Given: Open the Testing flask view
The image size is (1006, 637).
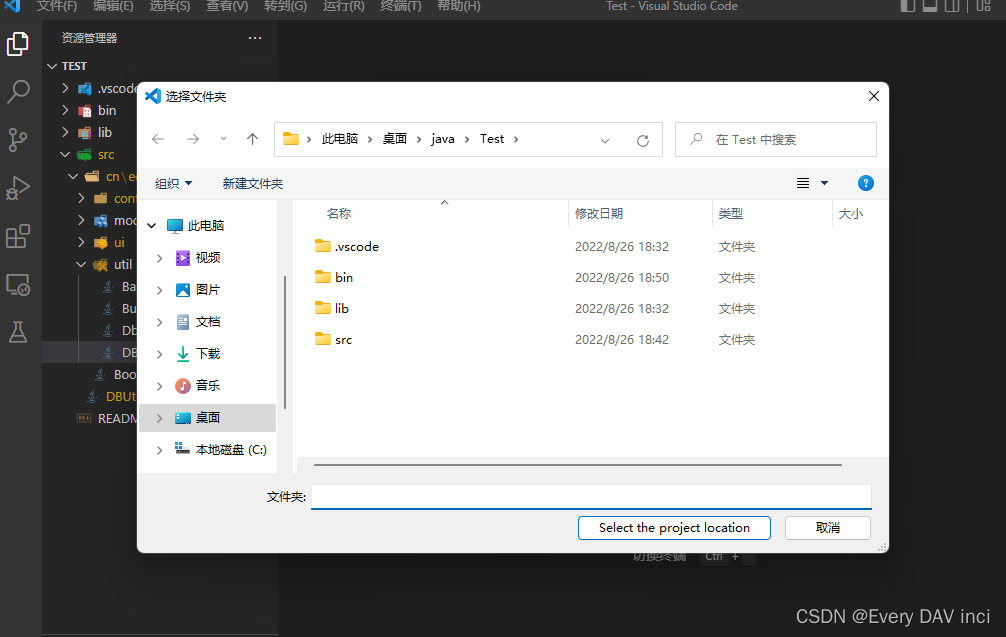Looking at the screenshot, I should pyautogui.click(x=17, y=332).
